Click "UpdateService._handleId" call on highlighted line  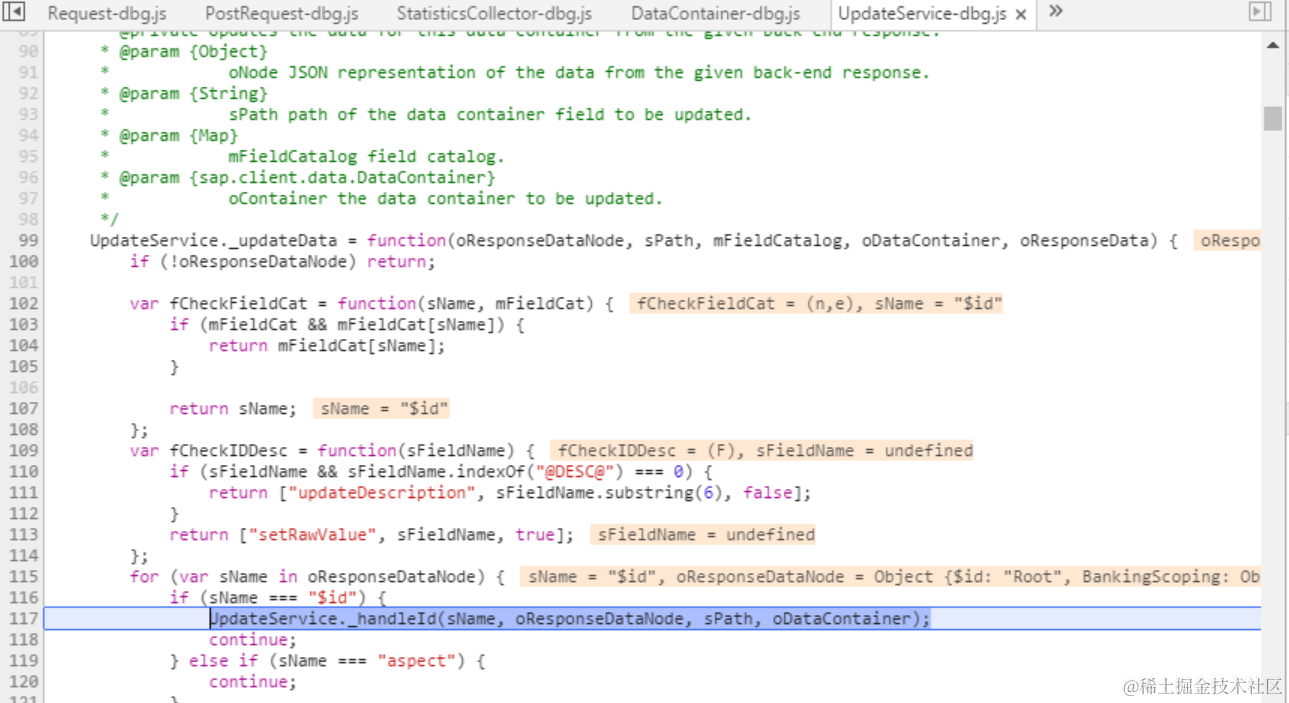pyautogui.click(x=322, y=618)
